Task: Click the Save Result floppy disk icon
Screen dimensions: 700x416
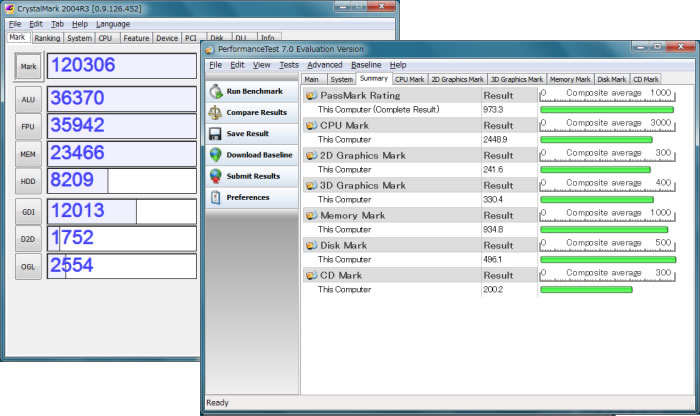Action: click(x=215, y=134)
